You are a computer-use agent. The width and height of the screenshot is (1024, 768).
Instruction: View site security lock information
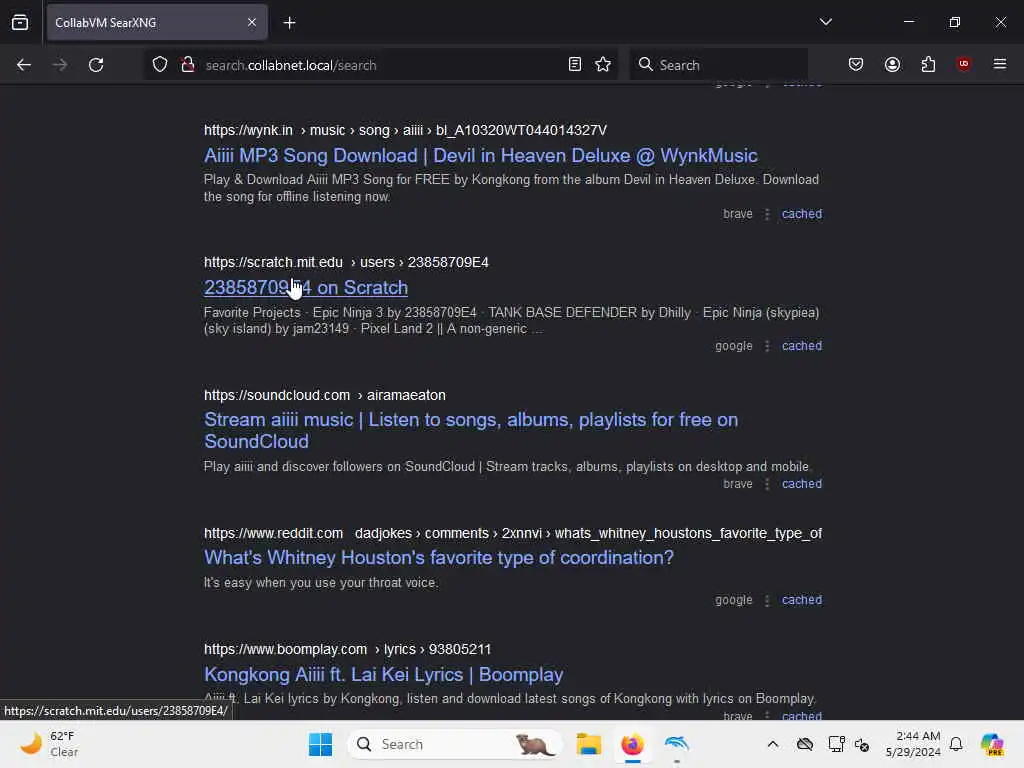(x=188, y=65)
